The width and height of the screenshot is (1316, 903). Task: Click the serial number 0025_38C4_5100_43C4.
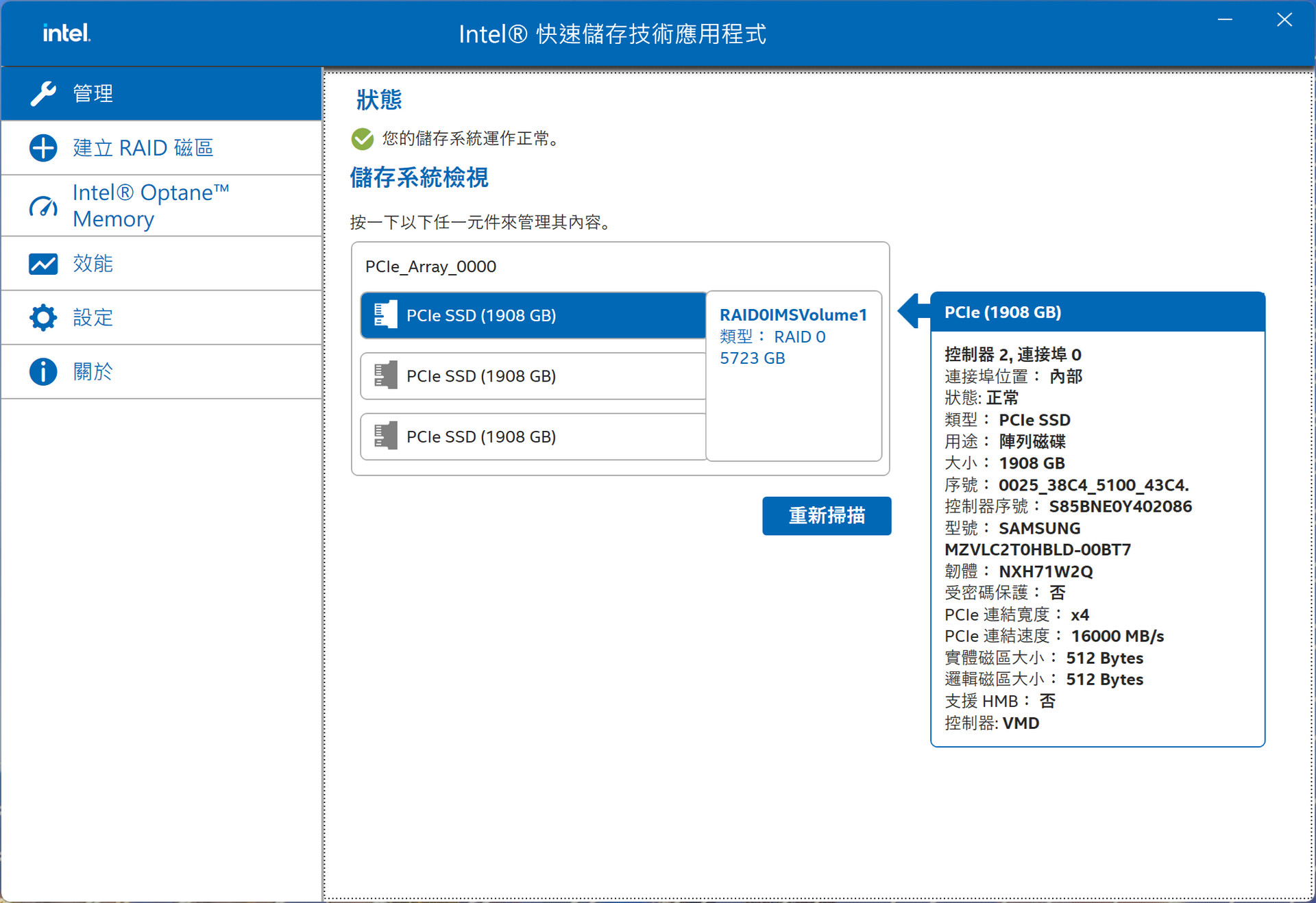pos(1093,485)
